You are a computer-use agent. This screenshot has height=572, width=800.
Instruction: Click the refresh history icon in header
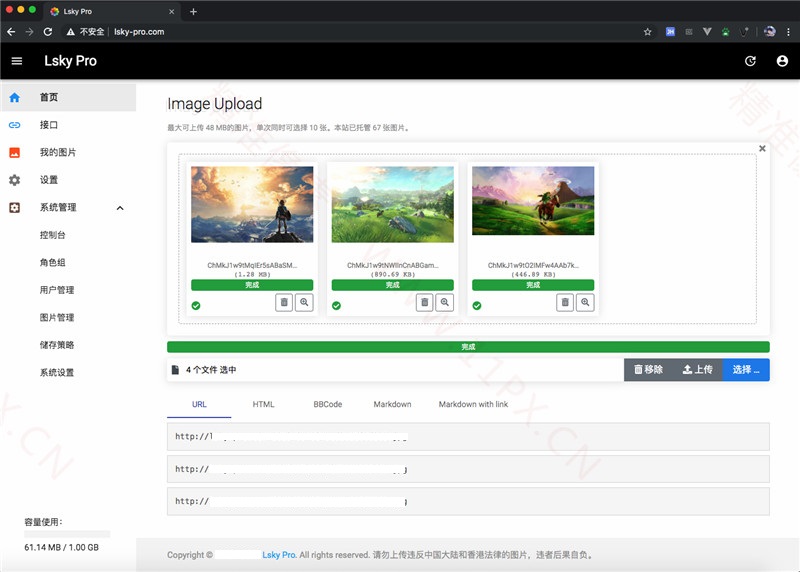click(x=751, y=61)
